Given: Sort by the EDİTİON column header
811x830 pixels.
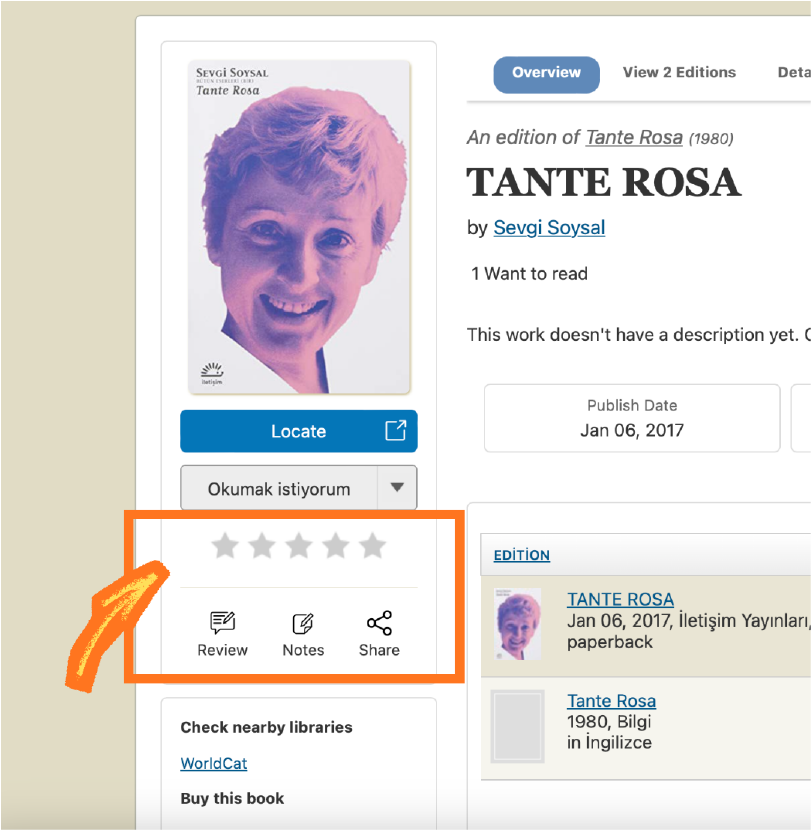Looking at the screenshot, I should click(522, 555).
